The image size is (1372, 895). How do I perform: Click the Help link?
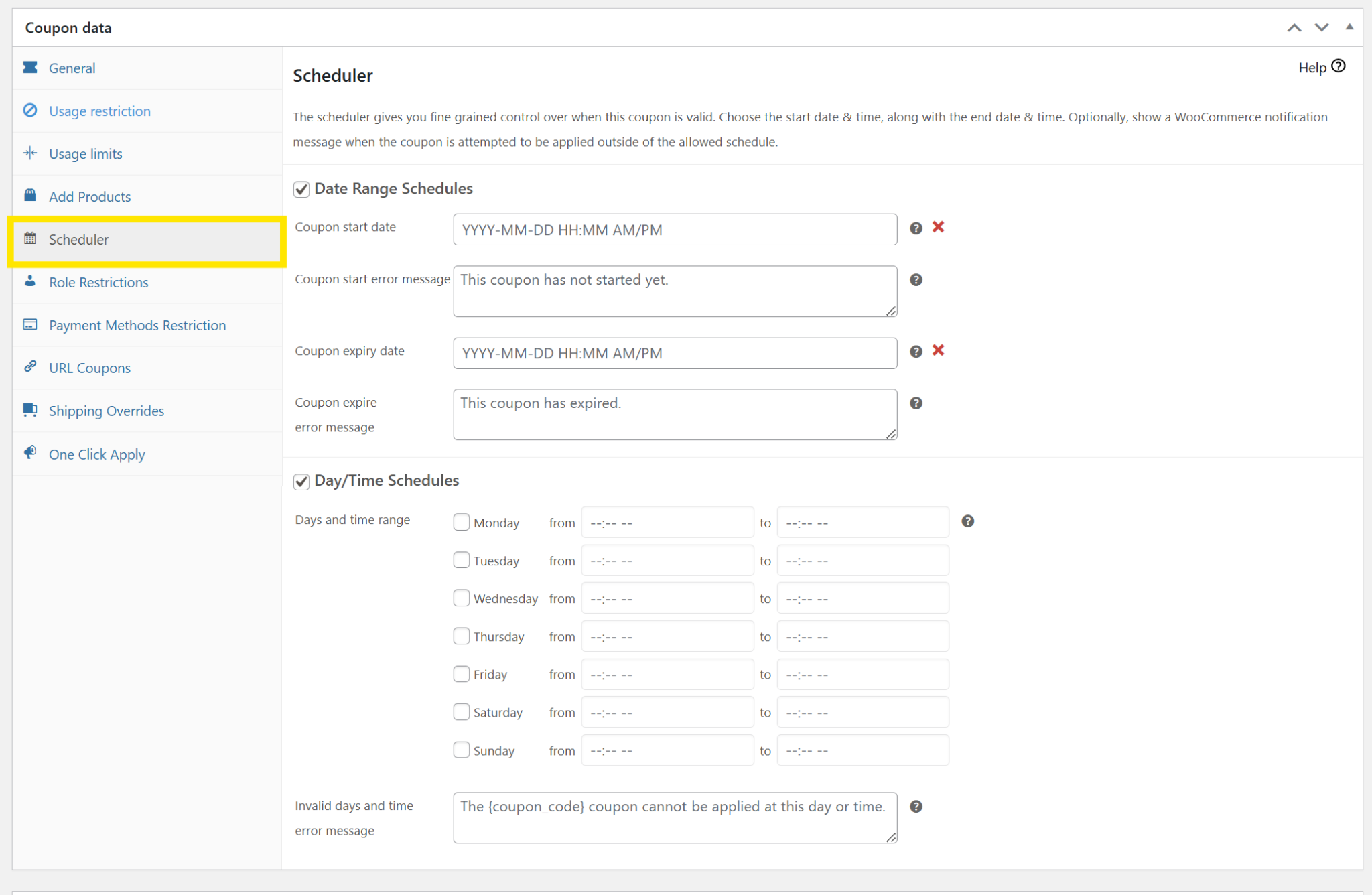tap(1312, 67)
